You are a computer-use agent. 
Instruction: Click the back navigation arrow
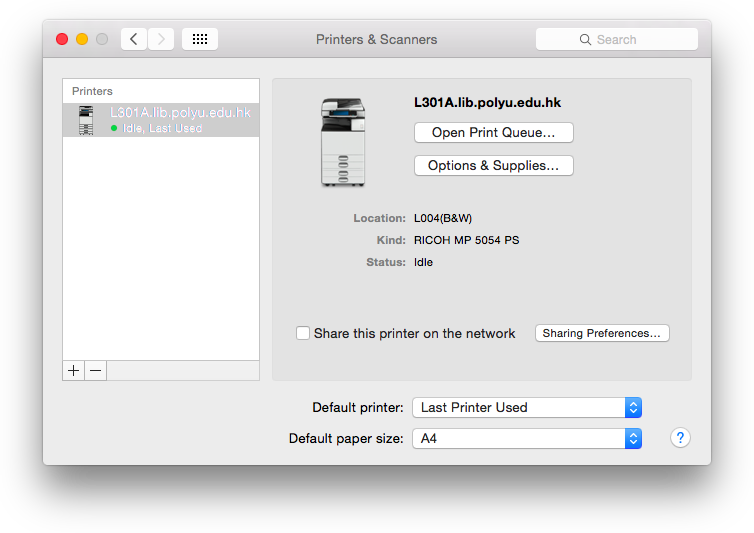click(134, 39)
